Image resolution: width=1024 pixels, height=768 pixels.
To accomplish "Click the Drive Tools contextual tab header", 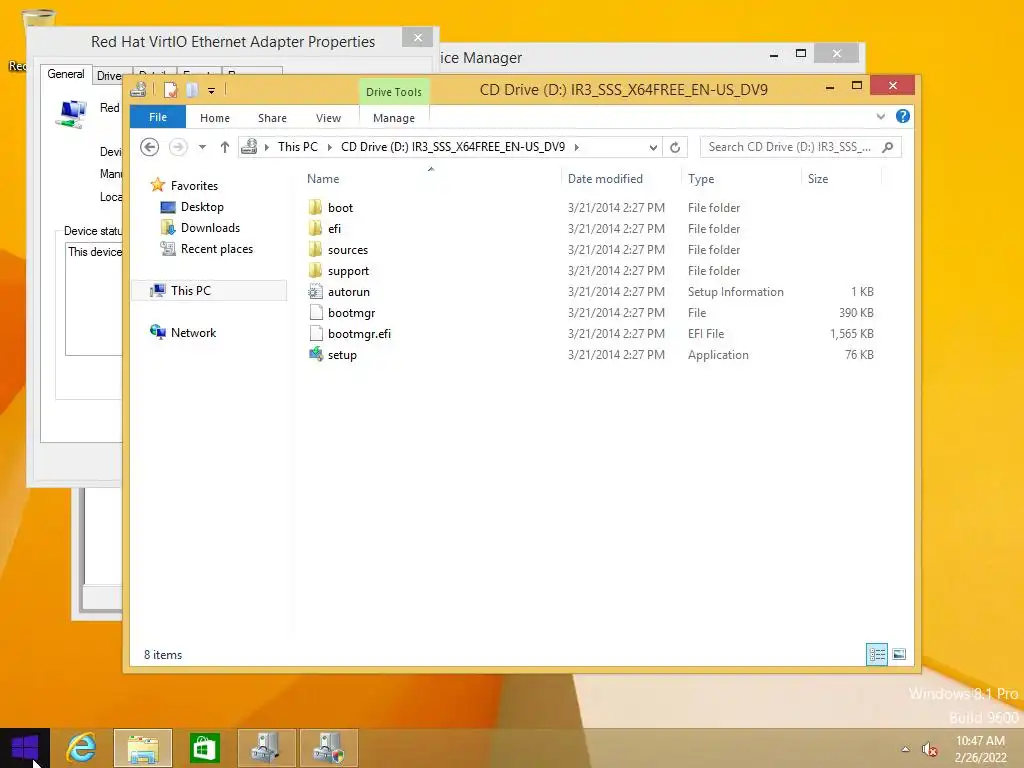I will click(x=394, y=92).
